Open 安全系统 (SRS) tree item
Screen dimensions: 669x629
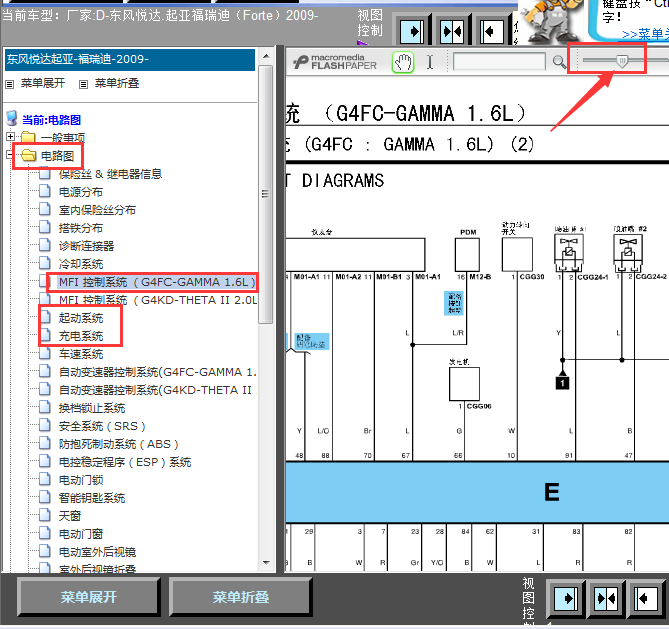(102, 425)
